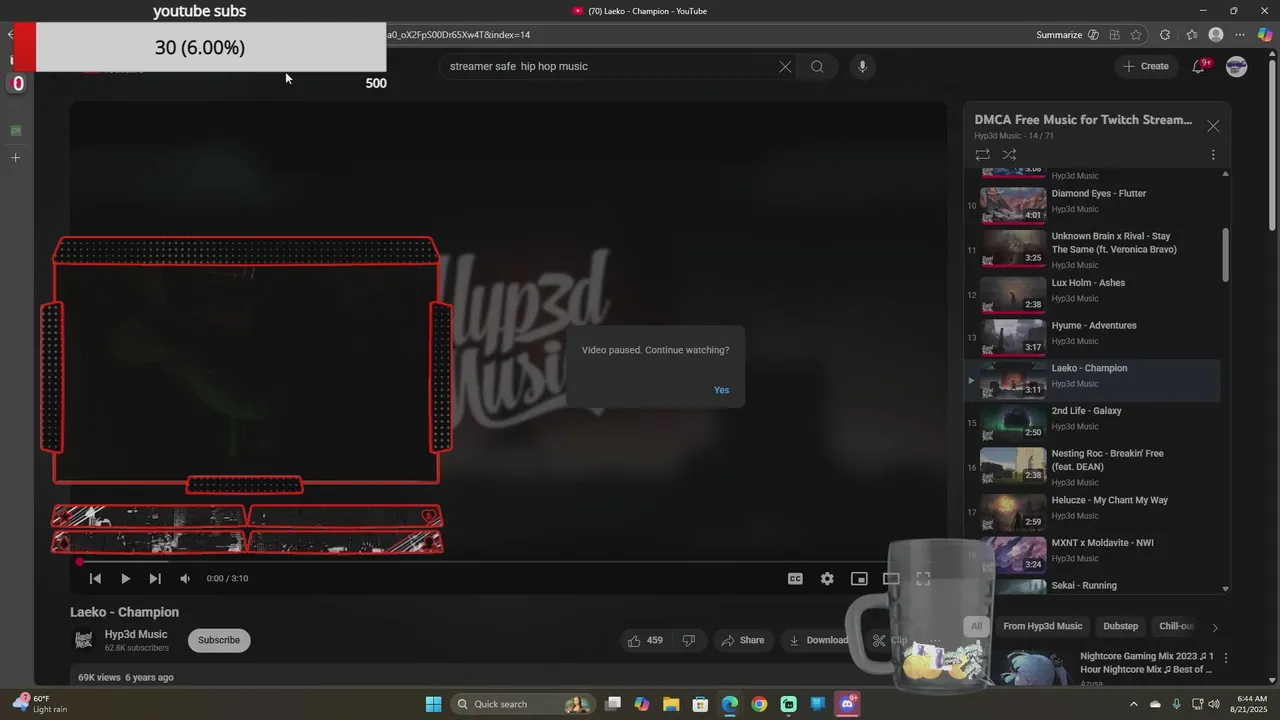This screenshot has height=720, width=1280.
Task: Click the playlist scrollbar
Action: pos(1226,255)
